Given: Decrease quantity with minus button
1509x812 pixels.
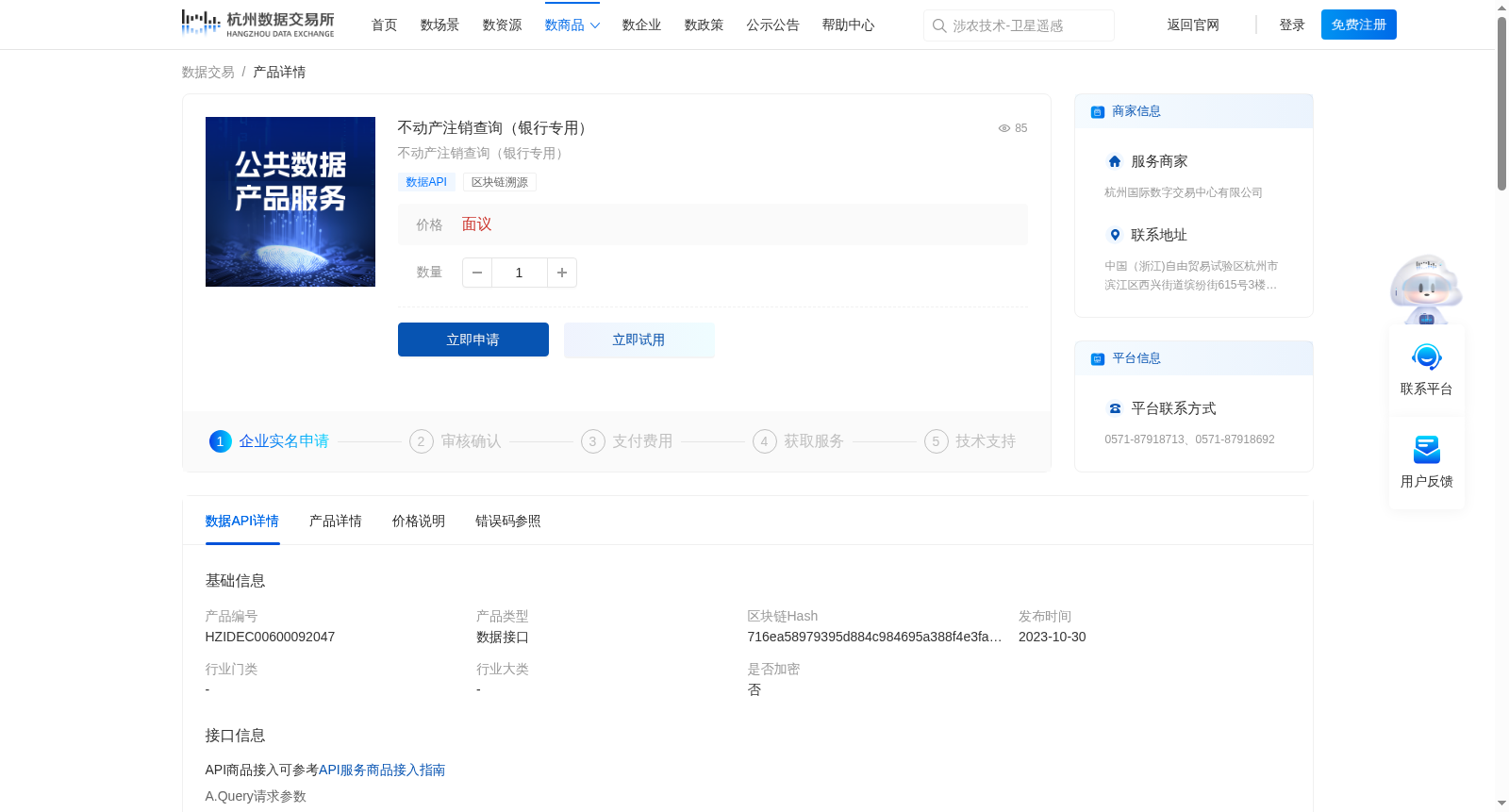Looking at the screenshot, I should point(477,273).
